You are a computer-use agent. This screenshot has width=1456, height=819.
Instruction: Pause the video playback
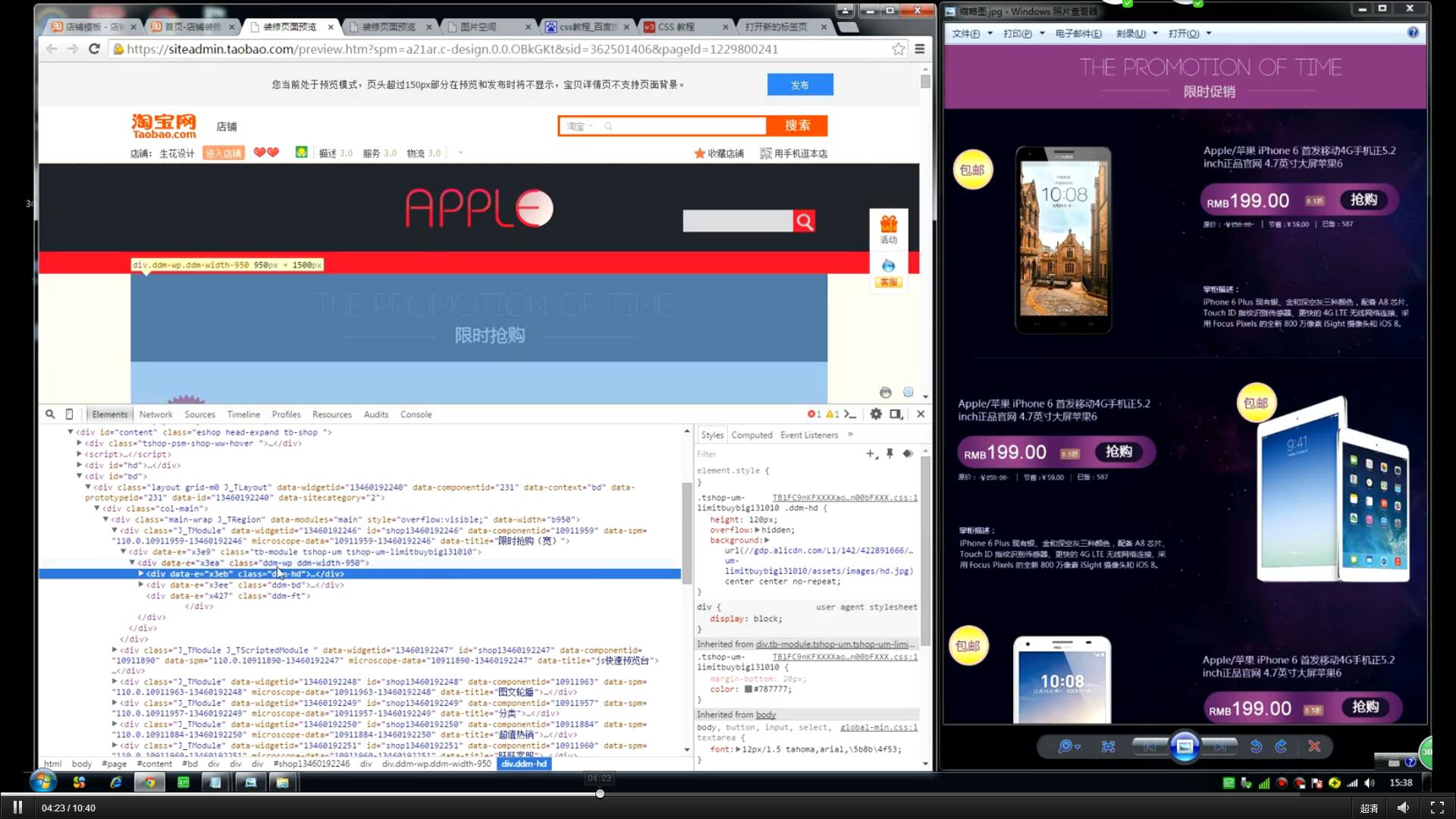pyautogui.click(x=17, y=807)
